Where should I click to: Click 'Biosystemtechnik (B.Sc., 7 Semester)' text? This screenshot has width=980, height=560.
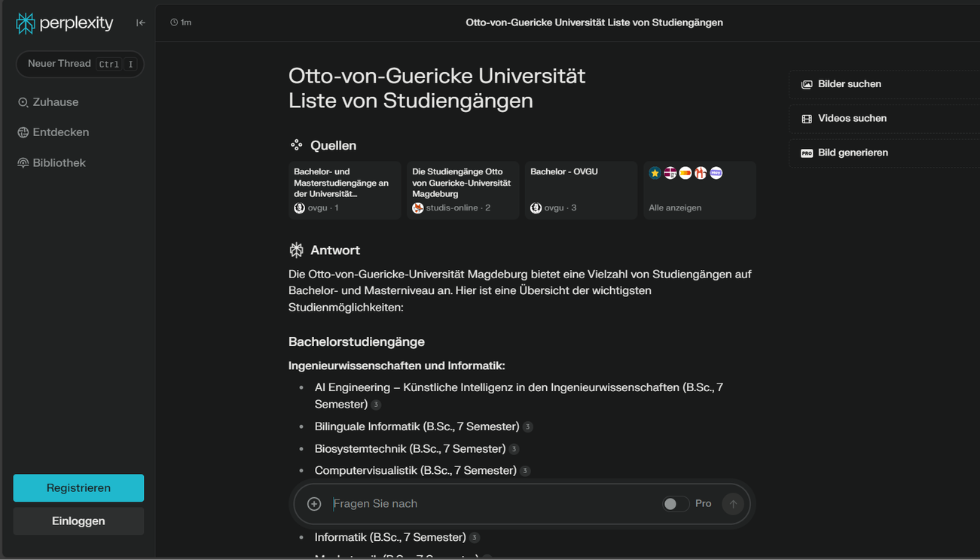point(410,449)
